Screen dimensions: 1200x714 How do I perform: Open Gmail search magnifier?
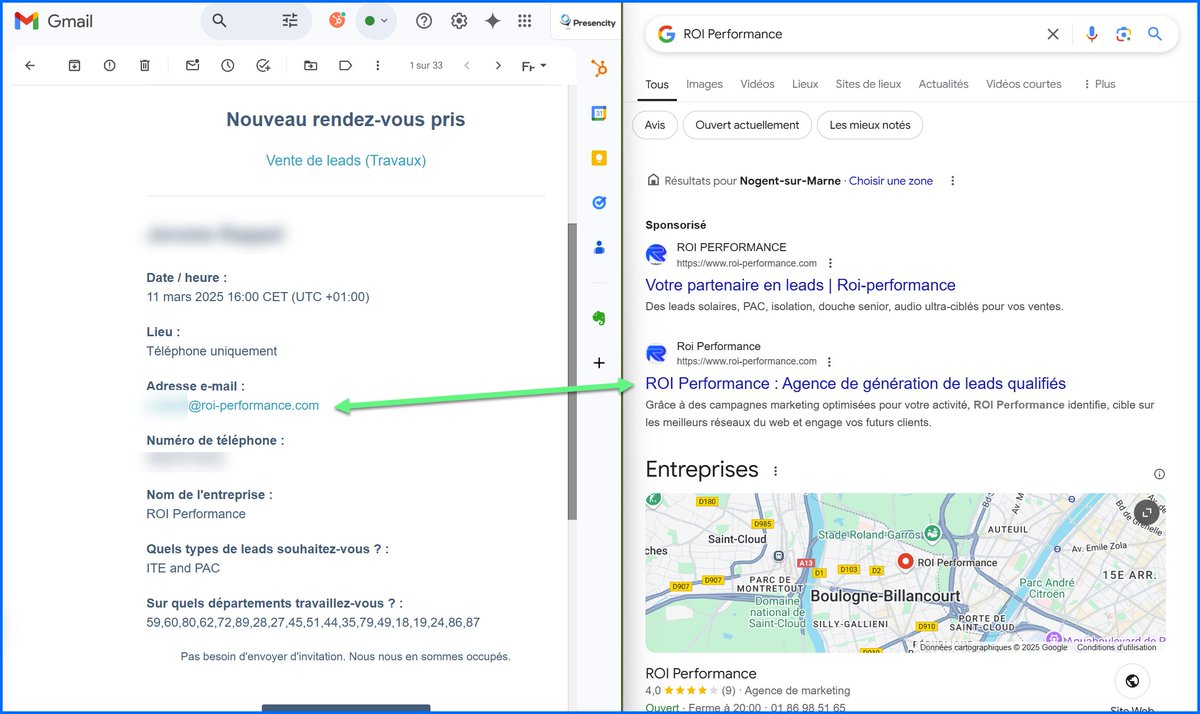point(220,21)
